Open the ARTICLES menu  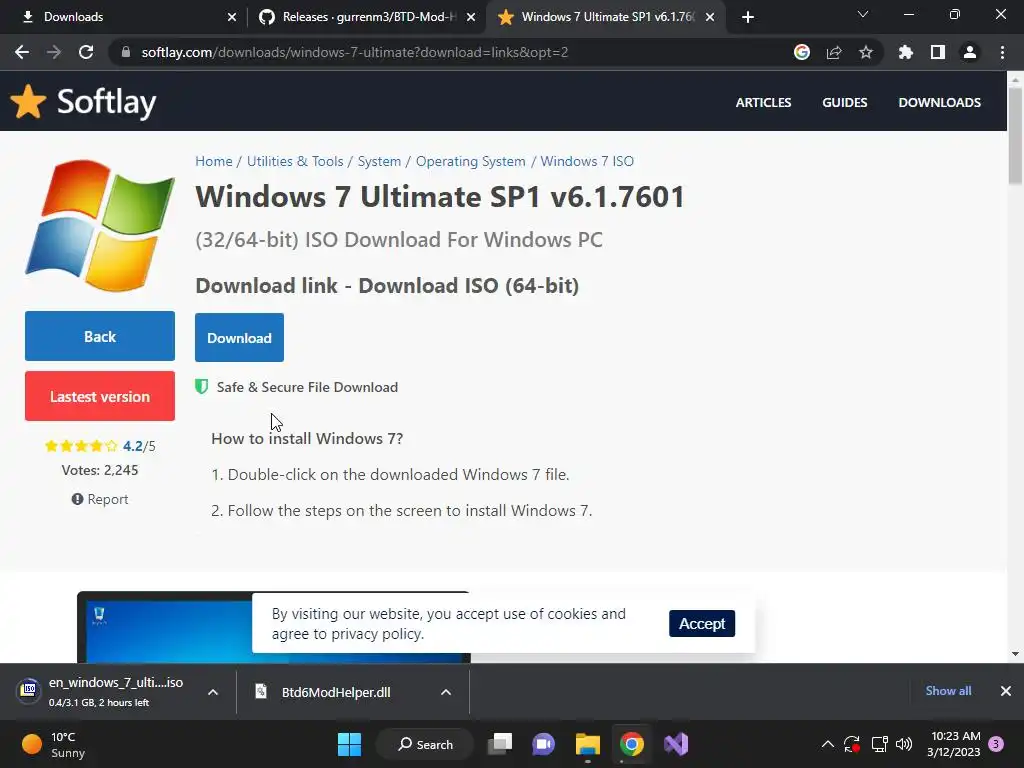click(763, 103)
